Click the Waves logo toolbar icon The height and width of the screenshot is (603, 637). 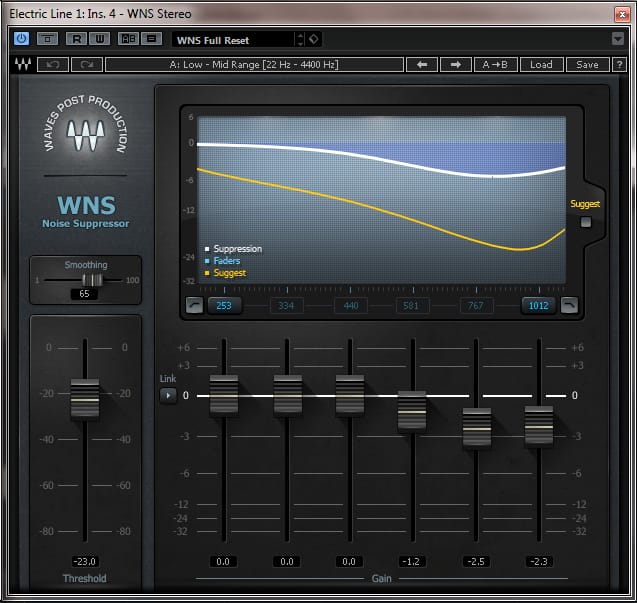point(23,65)
